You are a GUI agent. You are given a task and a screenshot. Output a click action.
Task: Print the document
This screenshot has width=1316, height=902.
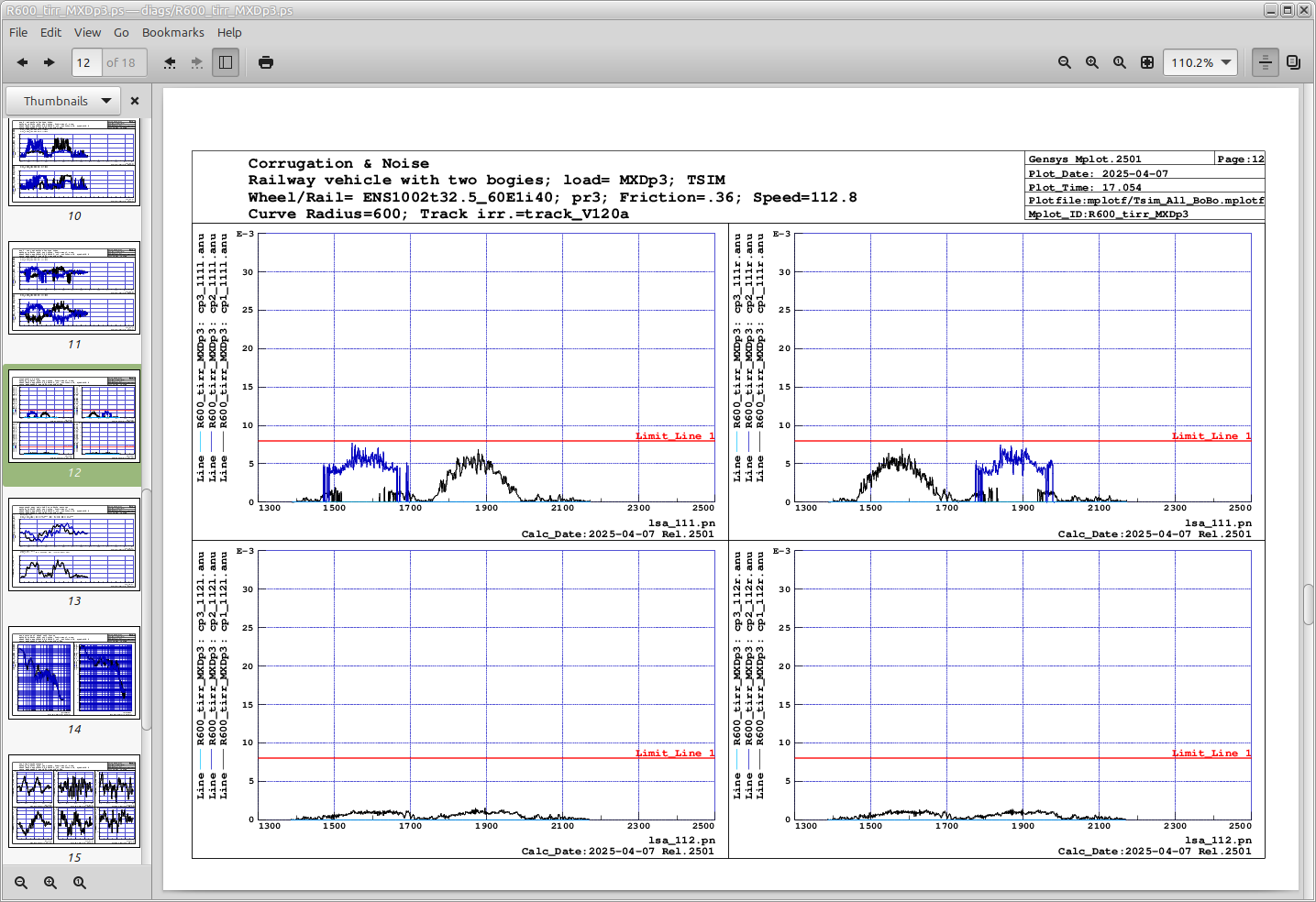point(266,62)
